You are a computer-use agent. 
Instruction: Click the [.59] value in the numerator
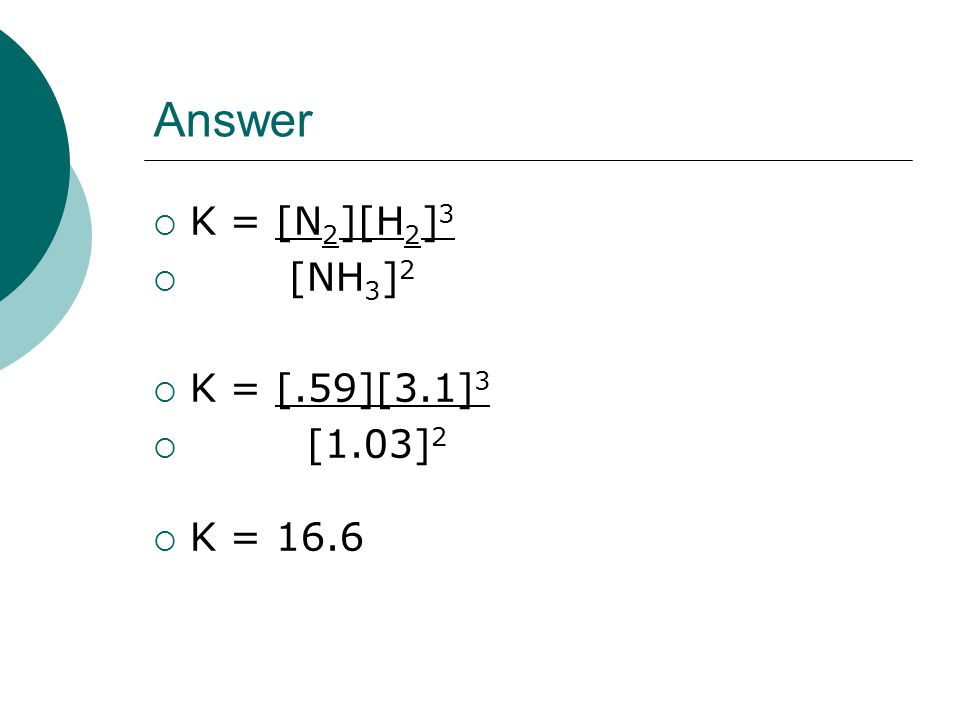pyautogui.click(x=324, y=389)
